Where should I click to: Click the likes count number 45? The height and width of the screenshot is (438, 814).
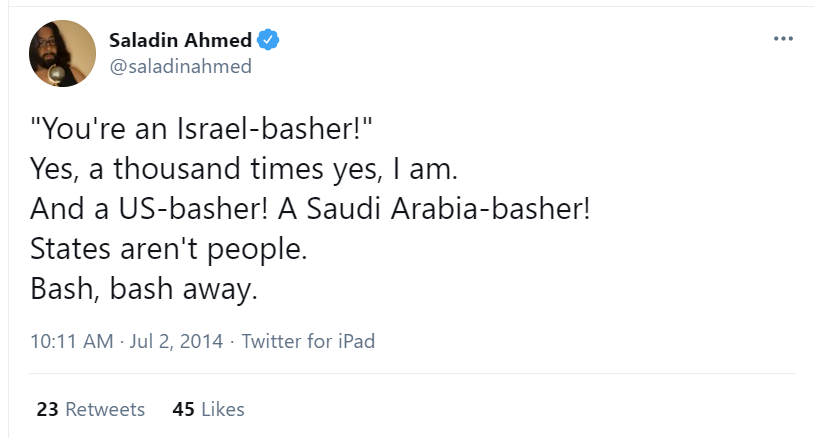tap(183, 409)
